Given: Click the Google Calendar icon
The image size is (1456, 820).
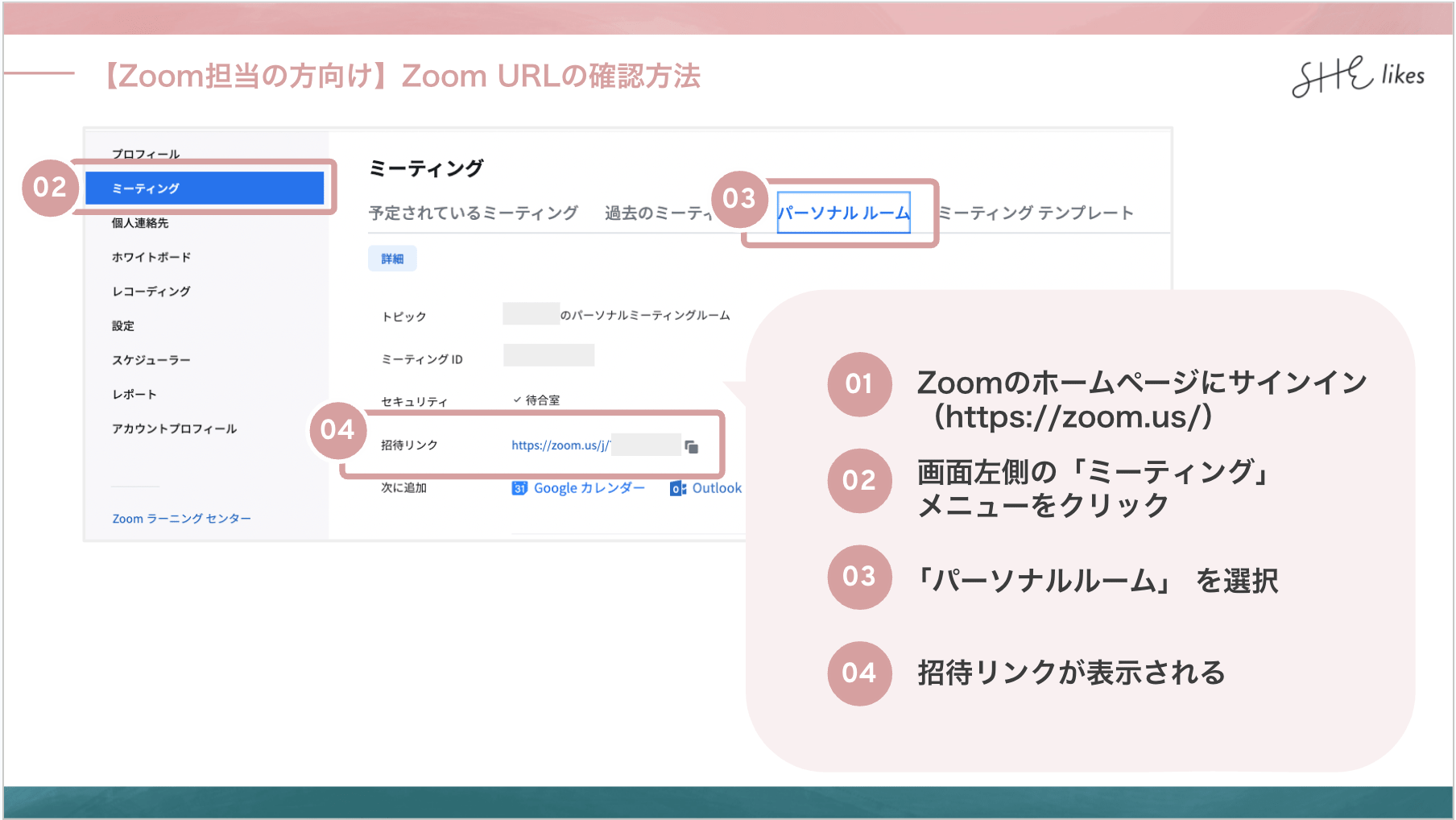Looking at the screenshot, I should click(519, 488).
